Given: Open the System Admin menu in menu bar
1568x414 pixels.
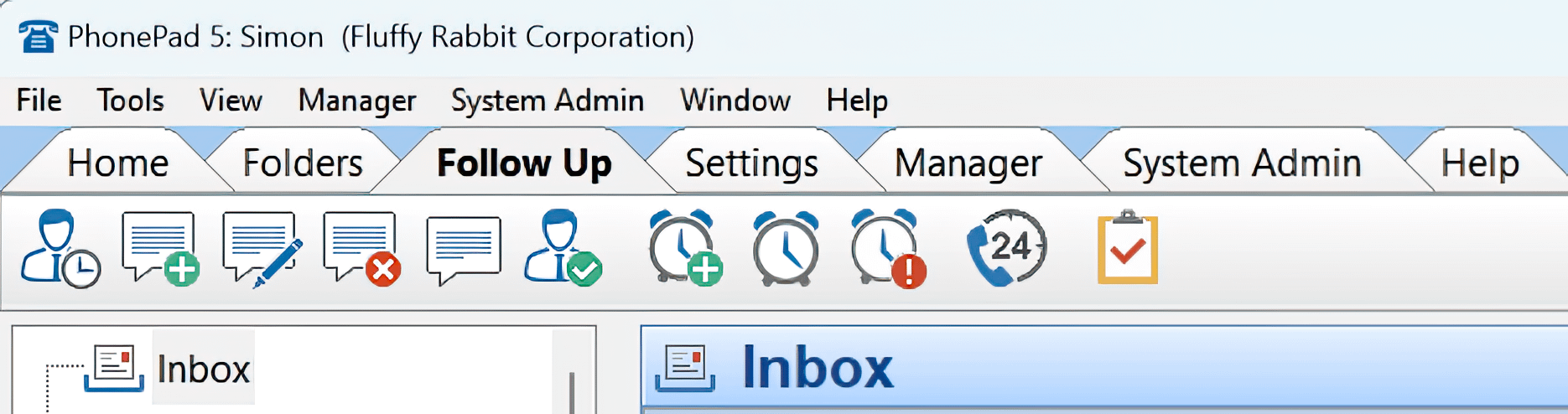Looking at the screenshot, I should [x=548, y=101].
